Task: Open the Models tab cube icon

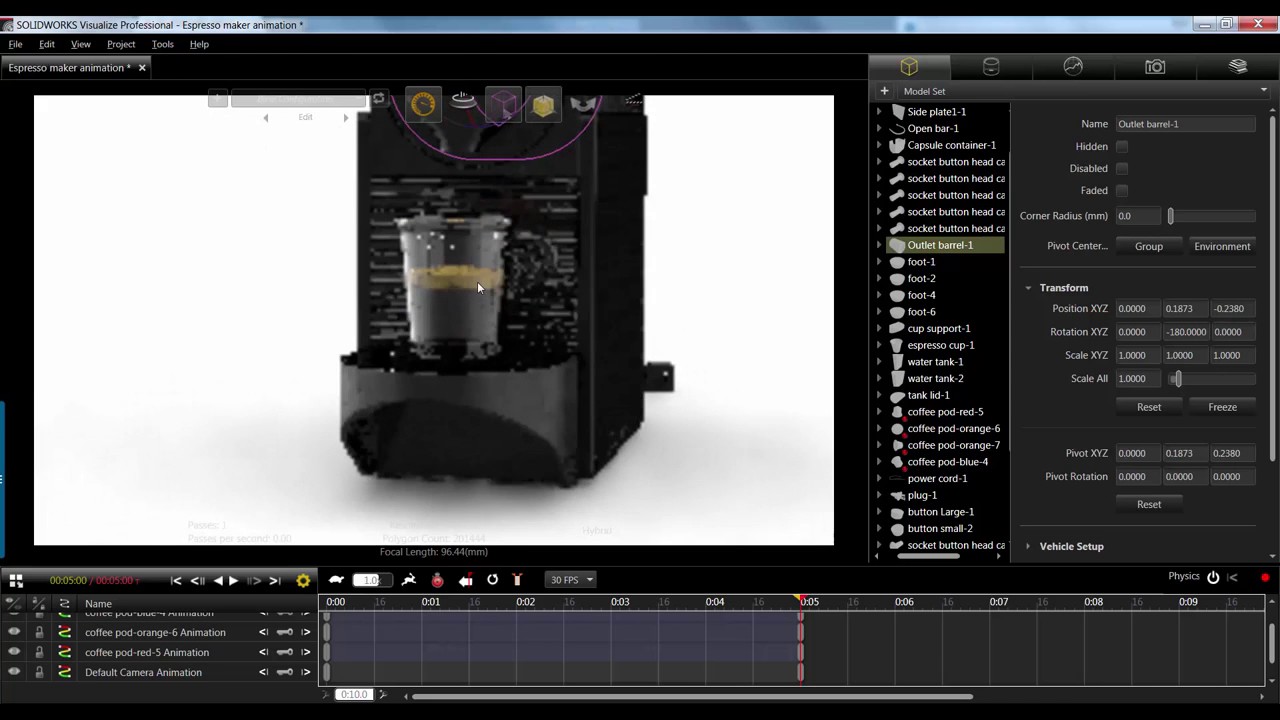Action: [909, 67]
